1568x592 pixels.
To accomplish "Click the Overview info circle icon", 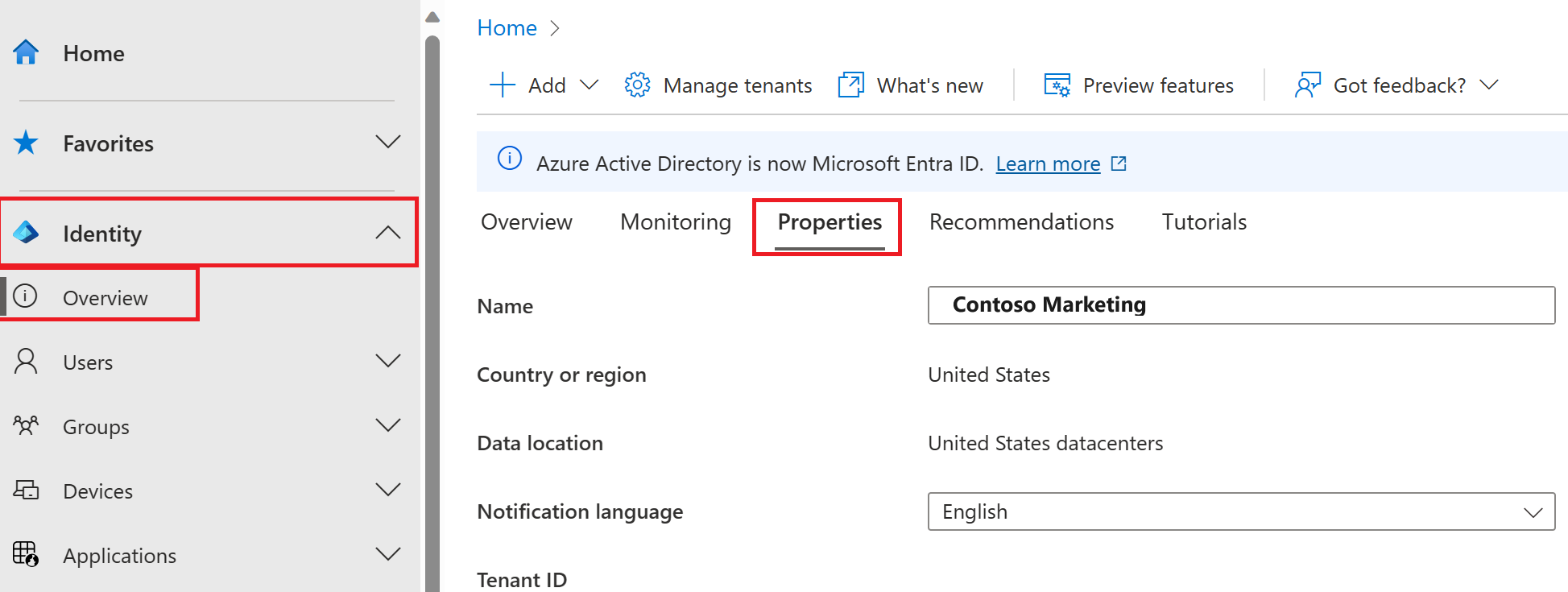I will click(26, 296).
